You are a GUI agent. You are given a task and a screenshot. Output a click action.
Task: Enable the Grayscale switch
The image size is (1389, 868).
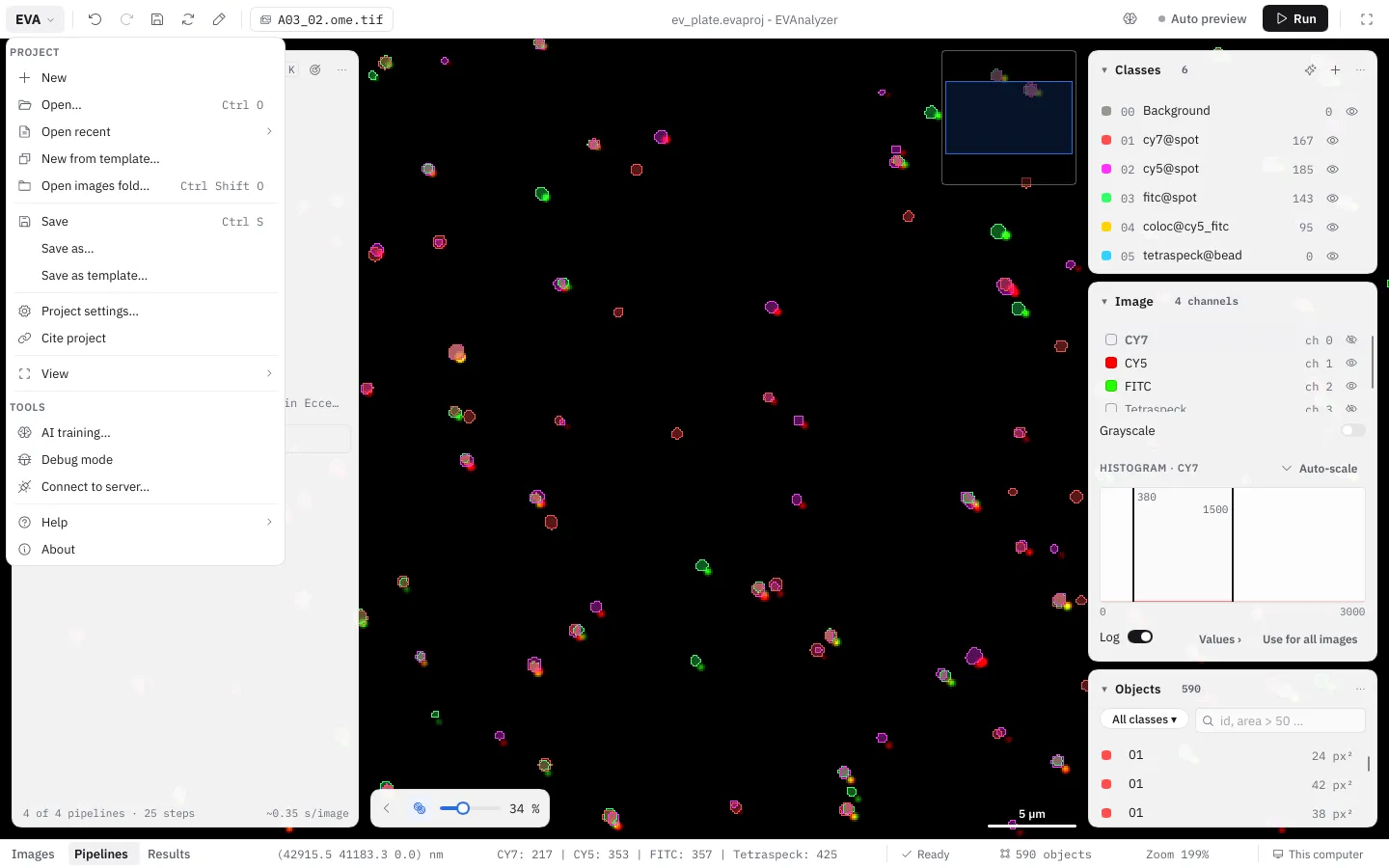click(1353, 431)
